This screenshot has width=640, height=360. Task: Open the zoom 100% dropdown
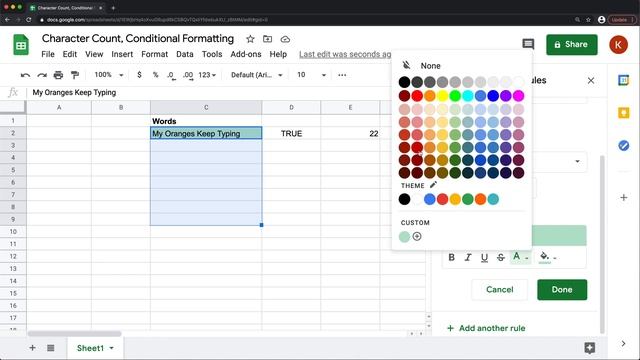pyautogui.click(x=109, y=75)
